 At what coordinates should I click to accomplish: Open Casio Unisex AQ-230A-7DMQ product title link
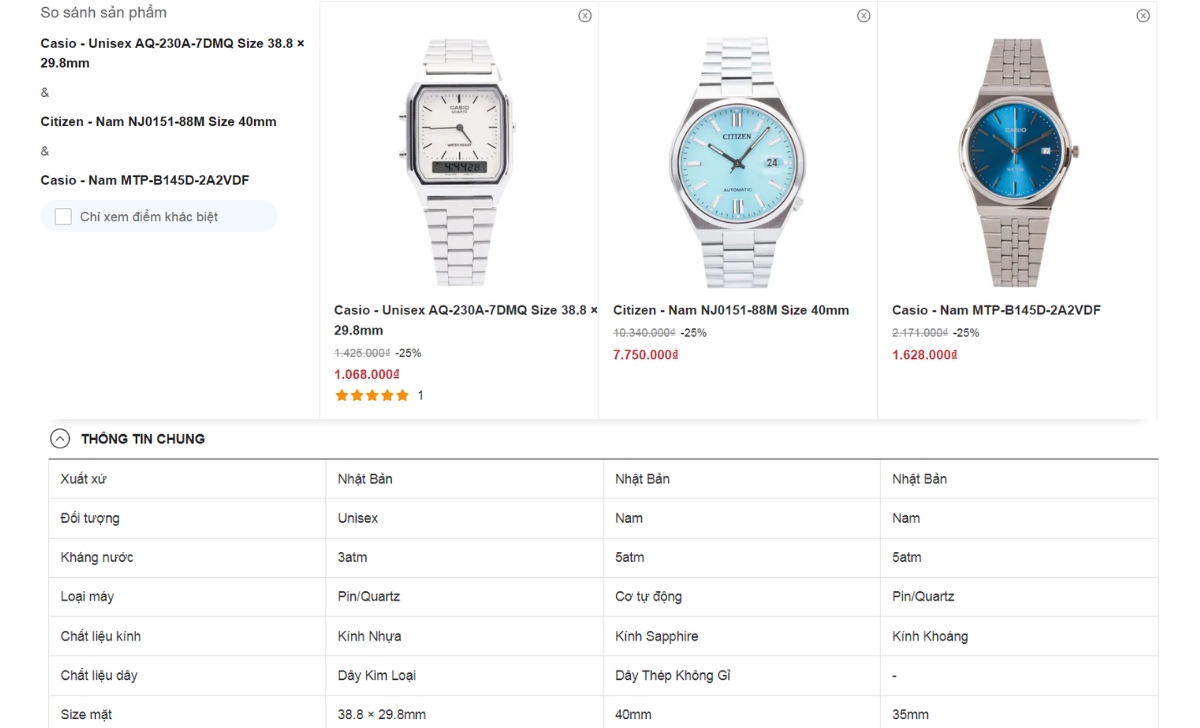[466, 320]
